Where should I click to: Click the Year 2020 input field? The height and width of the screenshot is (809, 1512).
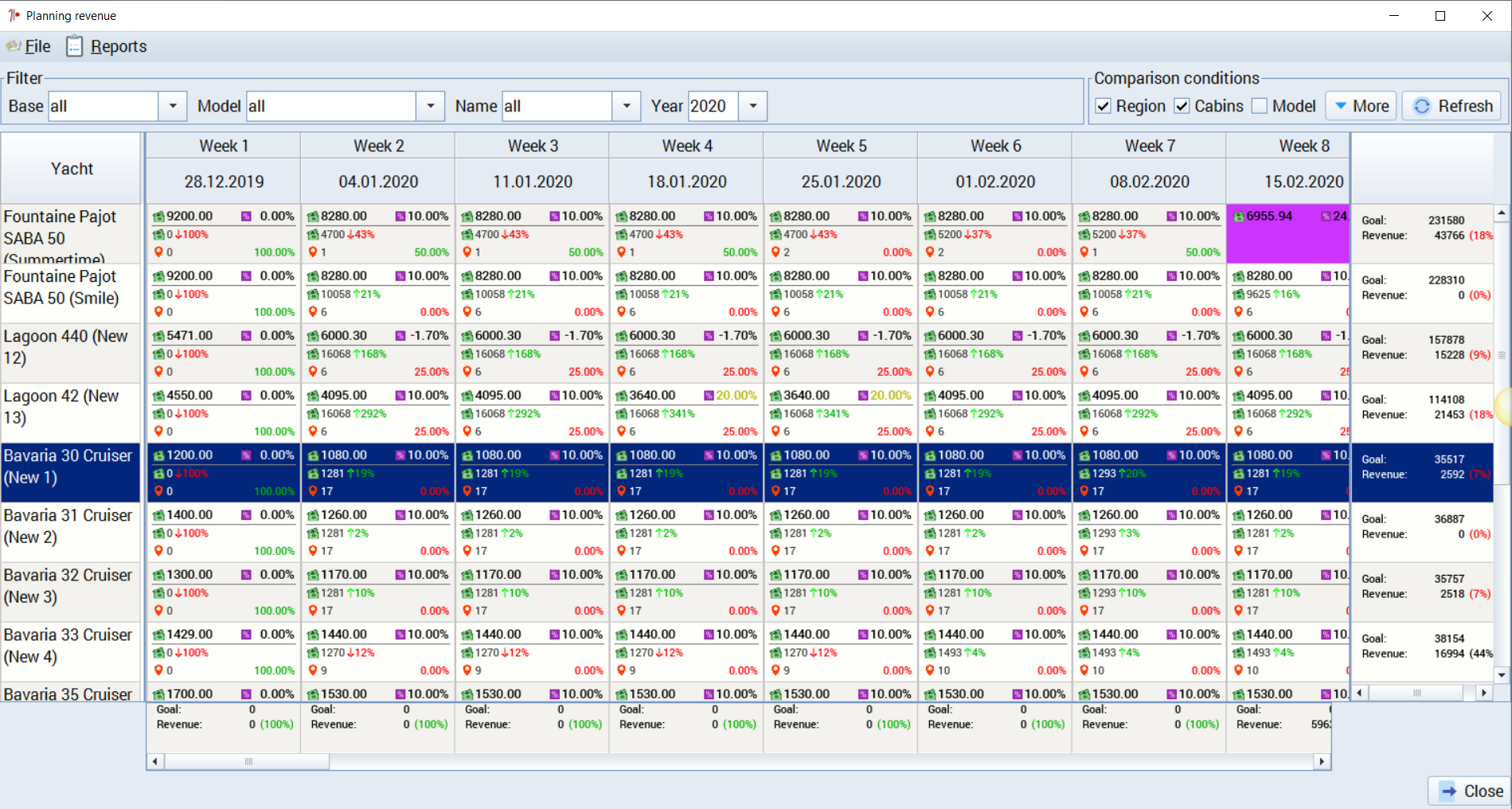(x=713, y=106)
